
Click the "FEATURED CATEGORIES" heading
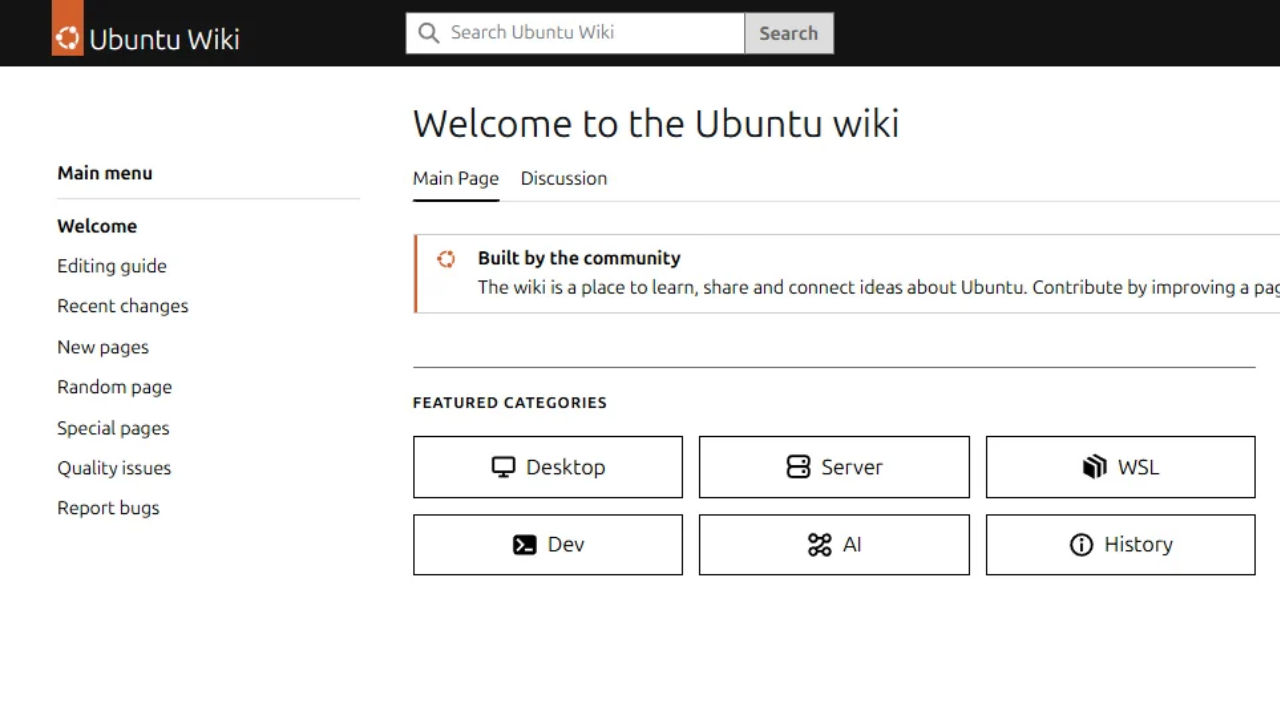[x=510, y=402]
